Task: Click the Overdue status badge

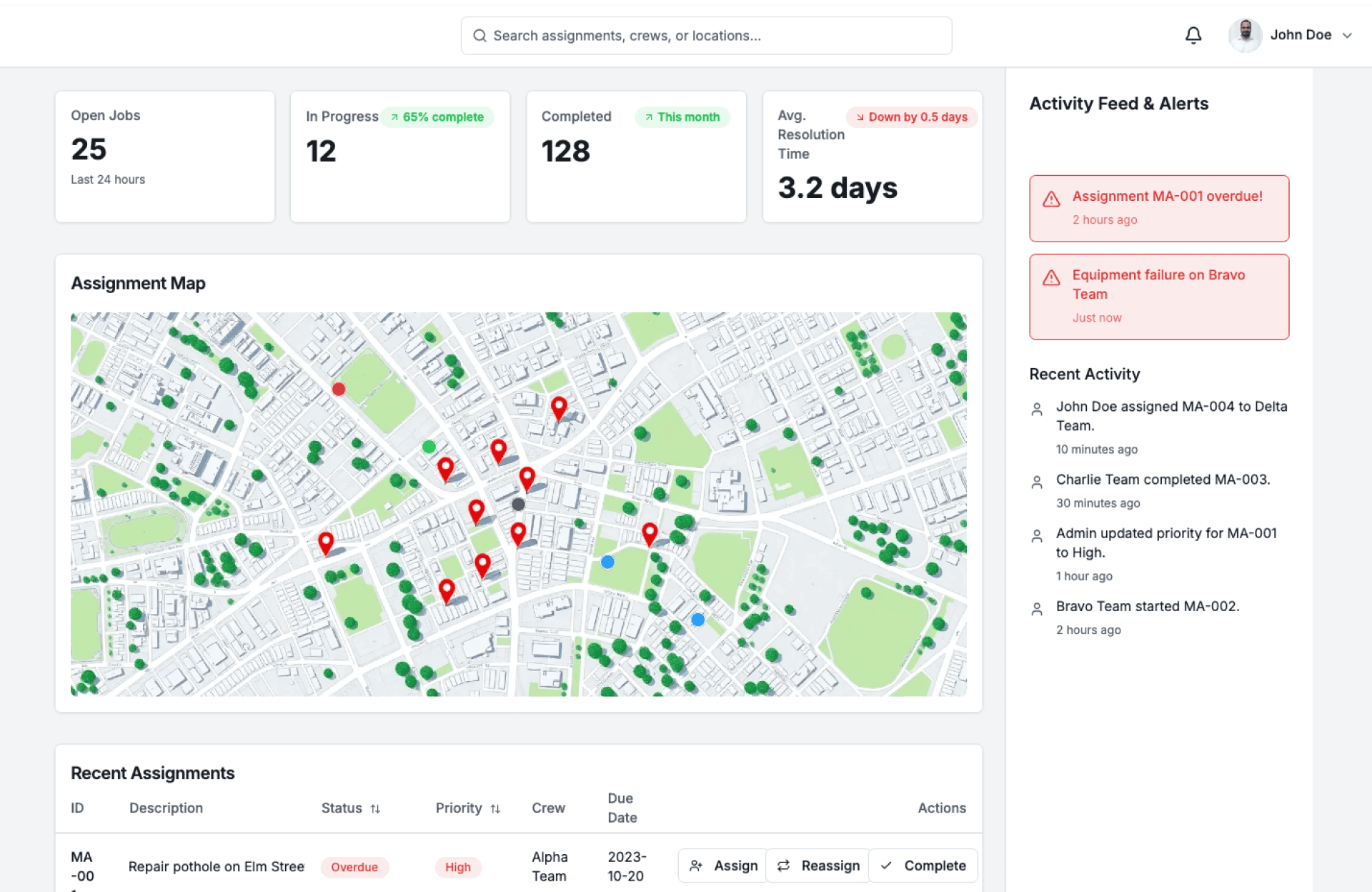Action: pyautogui.click(x=354, y=867)
